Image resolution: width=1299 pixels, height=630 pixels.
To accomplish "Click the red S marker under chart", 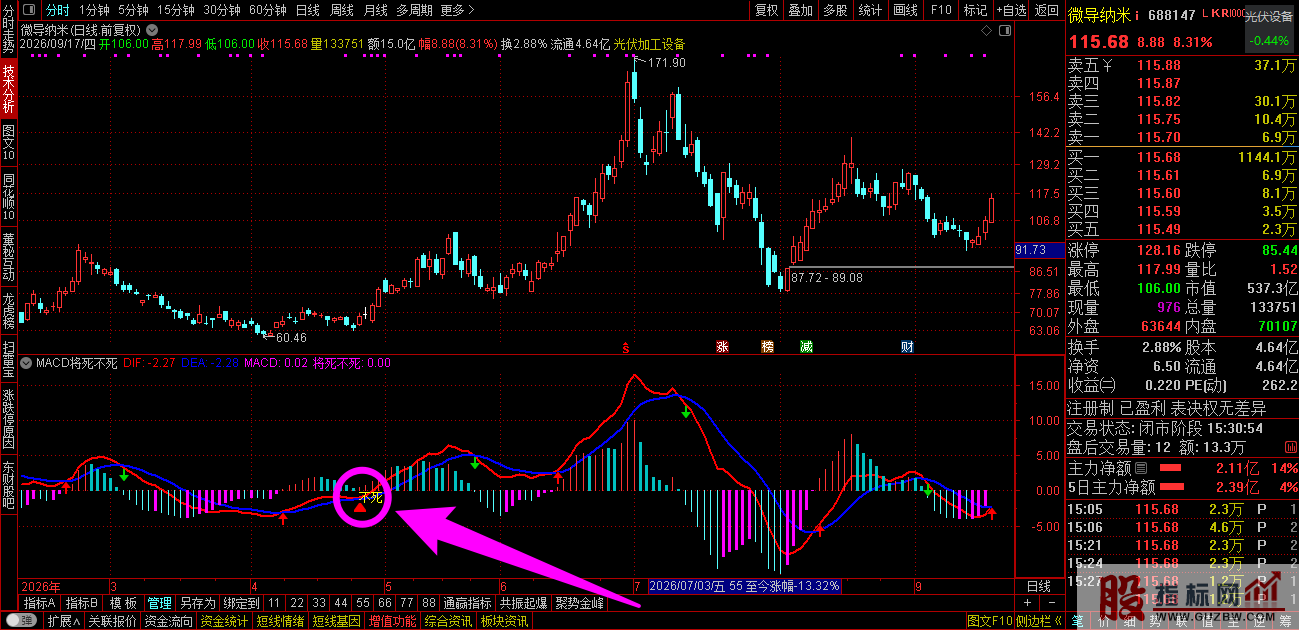I will coord(626,348).
